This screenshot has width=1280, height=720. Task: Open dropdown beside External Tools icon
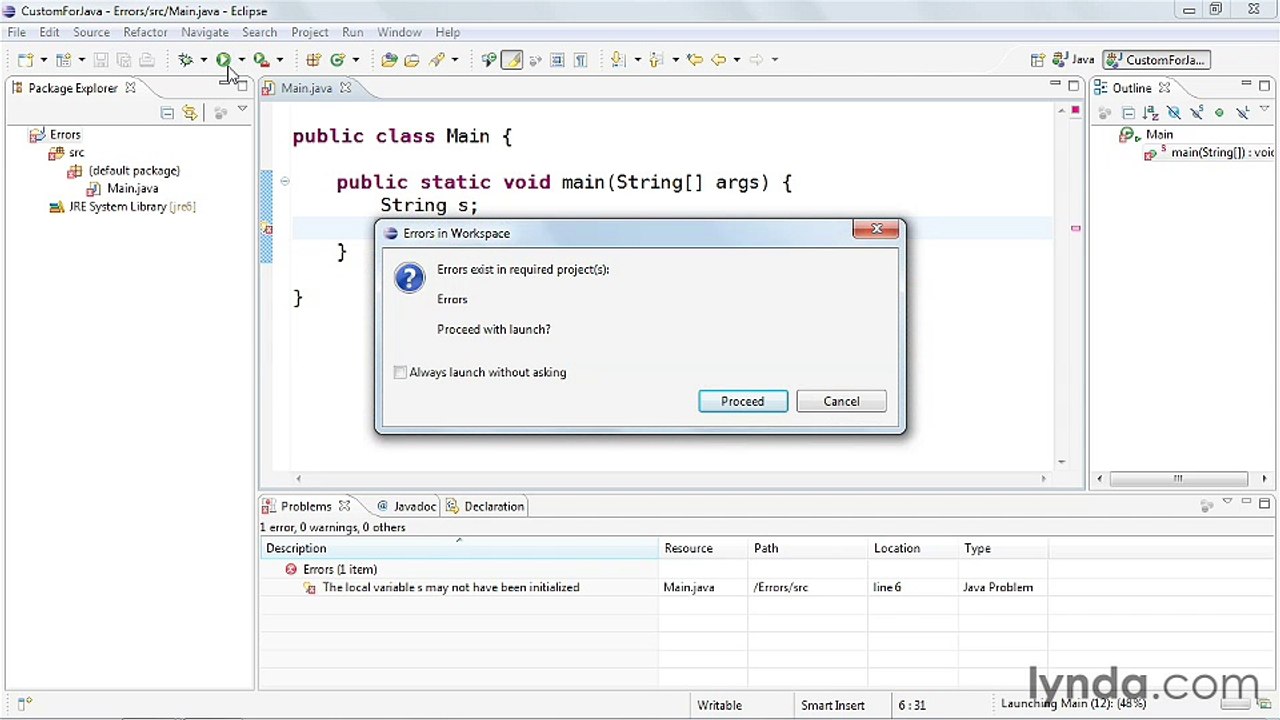pyautogui.click(x=279, y=60)
